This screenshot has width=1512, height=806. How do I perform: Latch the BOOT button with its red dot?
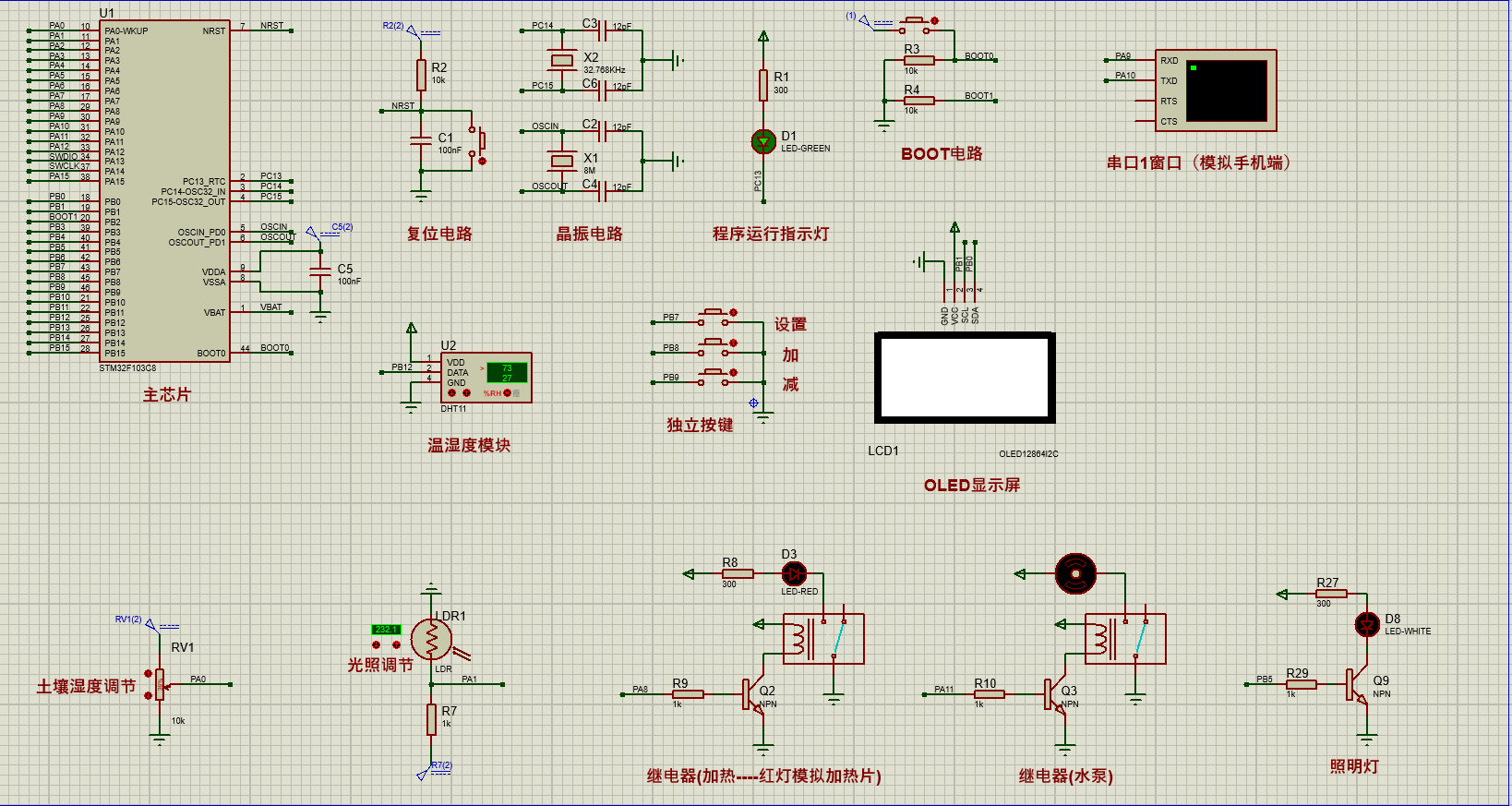click(x=935, y=20)
